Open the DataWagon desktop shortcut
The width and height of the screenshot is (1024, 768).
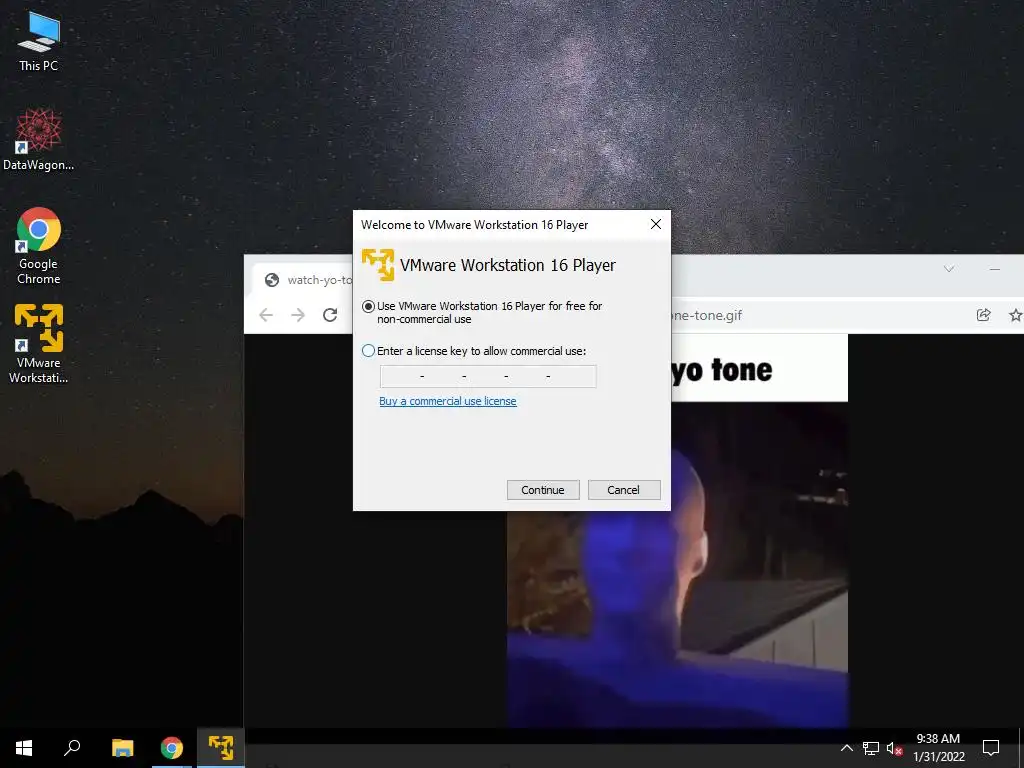coord(39,140)
